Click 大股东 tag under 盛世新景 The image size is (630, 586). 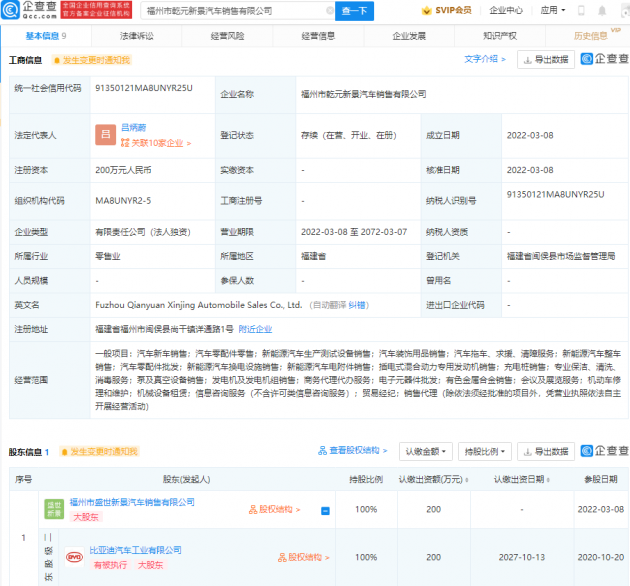86,517
